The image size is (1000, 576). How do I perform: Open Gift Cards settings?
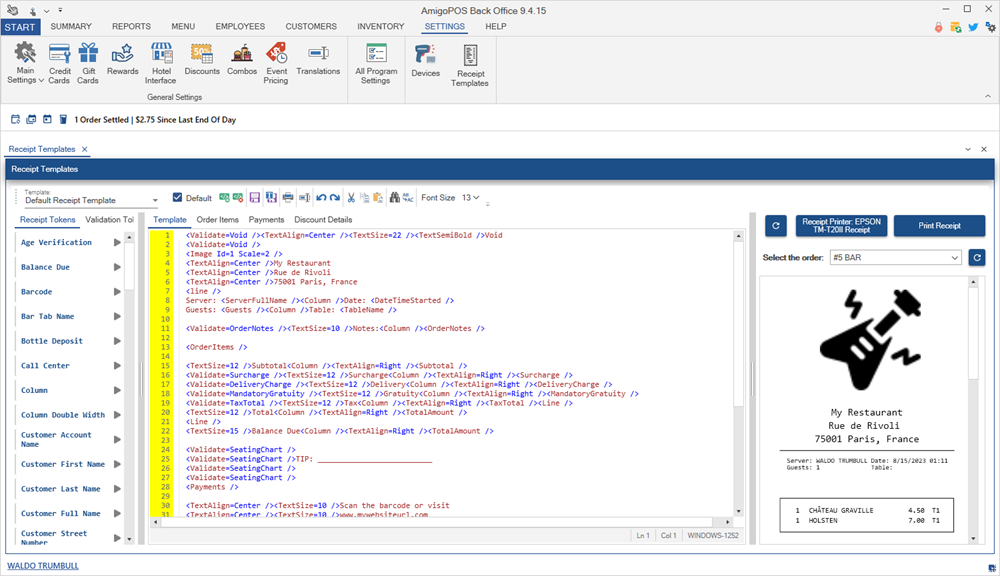point(88,63)
